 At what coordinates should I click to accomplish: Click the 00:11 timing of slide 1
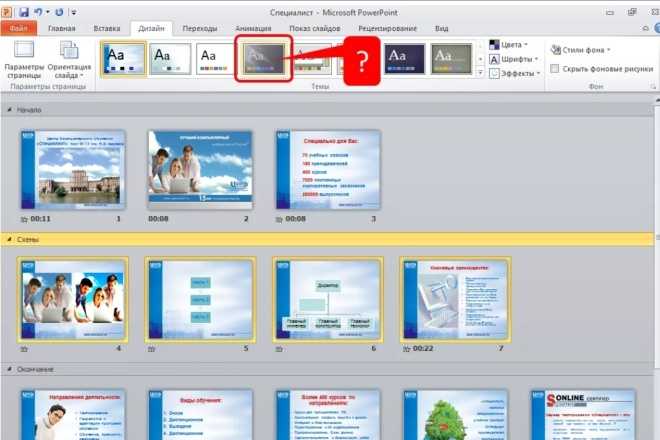pyautogui.click(x=41, y=219)
